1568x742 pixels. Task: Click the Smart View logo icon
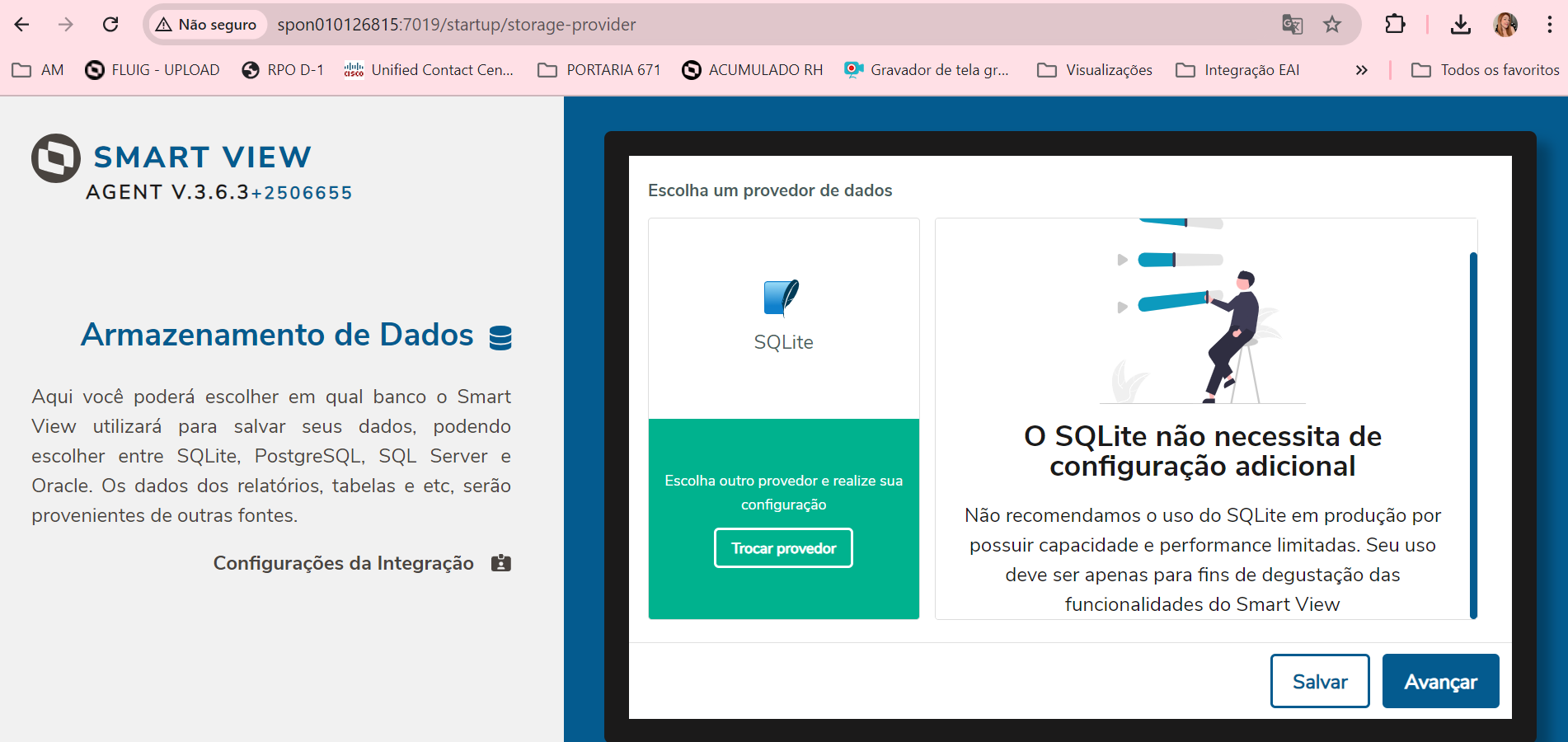(x=56, y=157)
